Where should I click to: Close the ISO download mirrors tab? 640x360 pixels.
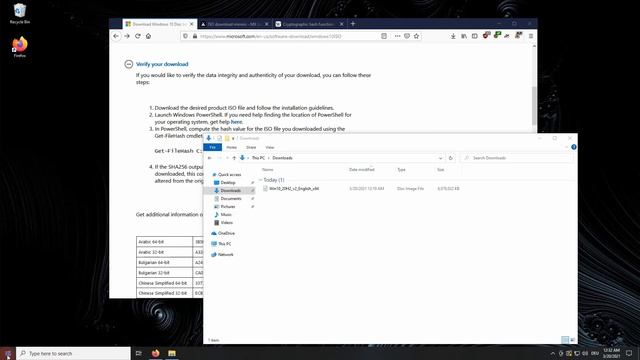click(x=267, y=24)
